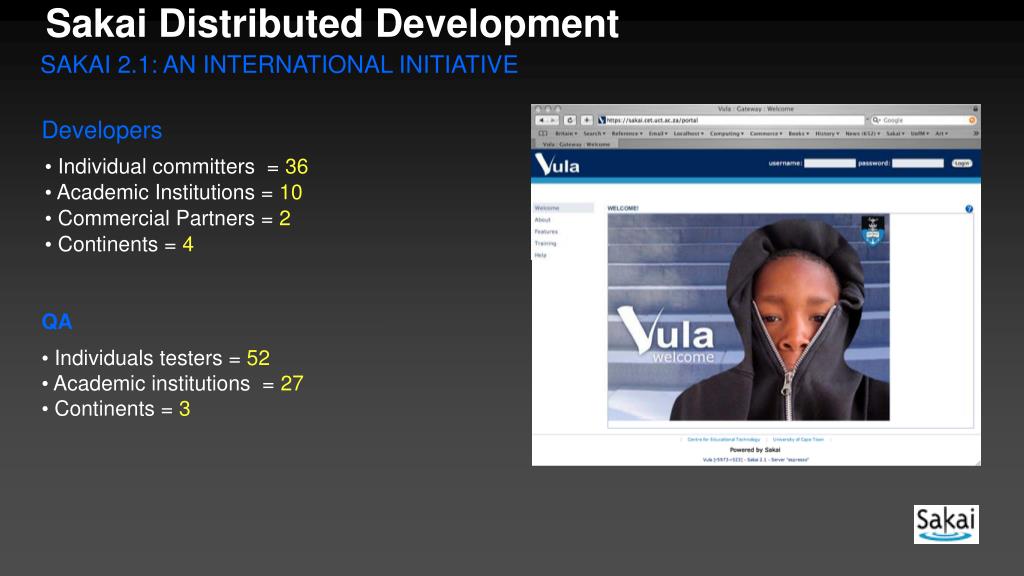Open the Reference bookmarks dropdown
Image resolution: width=1024 pixels, height=576 pixels.
coord(626,133)
